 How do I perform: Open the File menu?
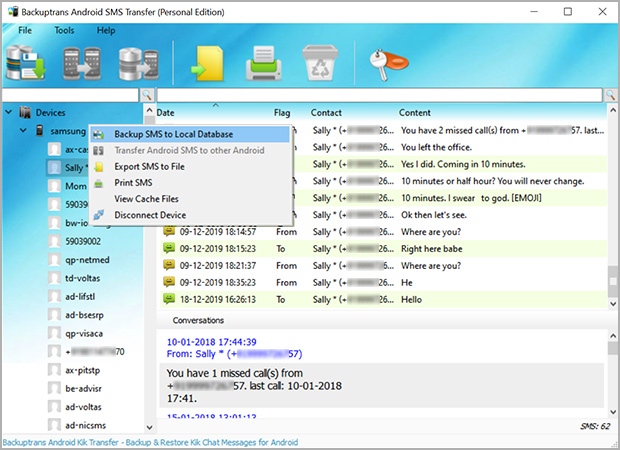coord(25,30)
